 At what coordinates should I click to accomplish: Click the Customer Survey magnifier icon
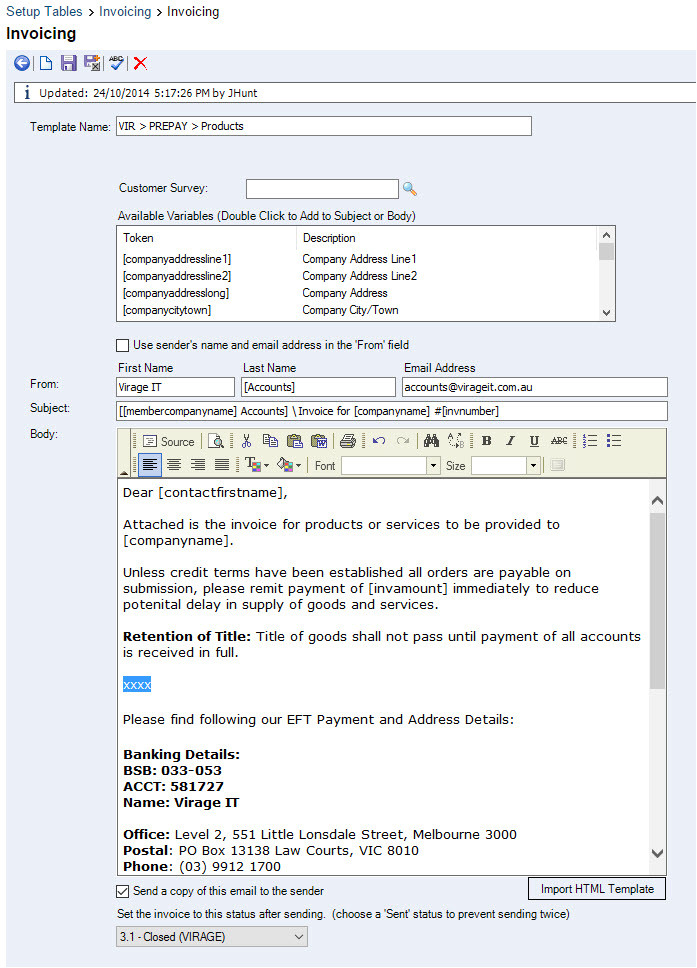409,188
